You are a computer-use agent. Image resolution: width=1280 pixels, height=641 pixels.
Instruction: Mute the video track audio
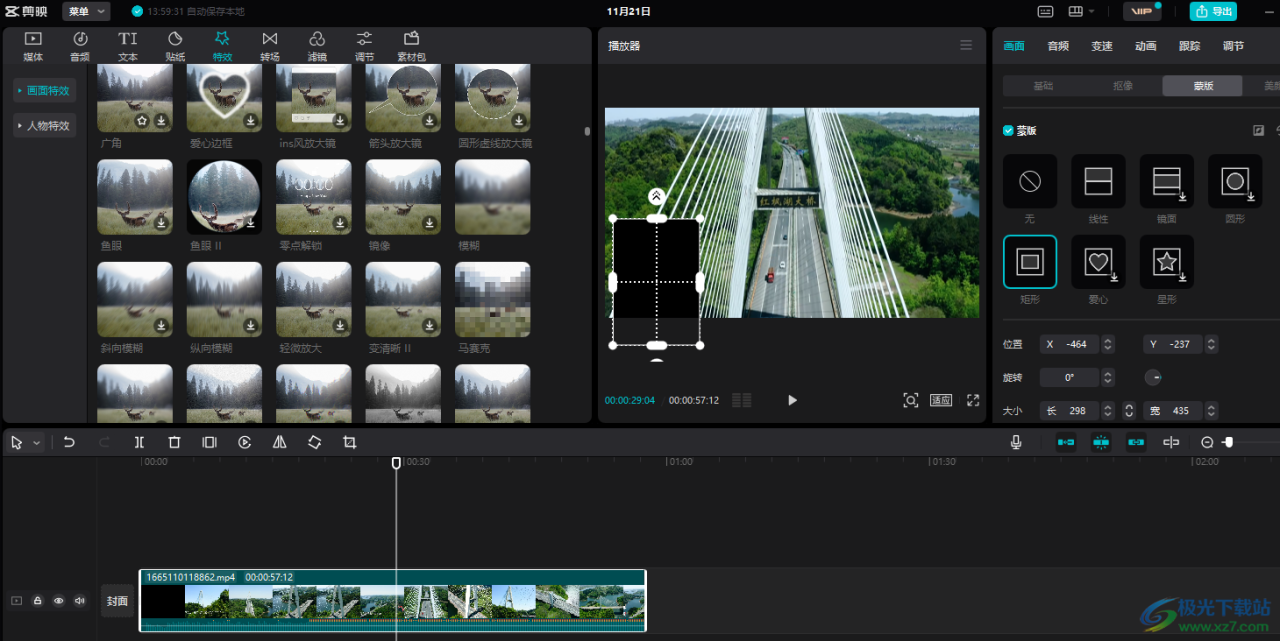pyautogui.click(x=80, y=601)
